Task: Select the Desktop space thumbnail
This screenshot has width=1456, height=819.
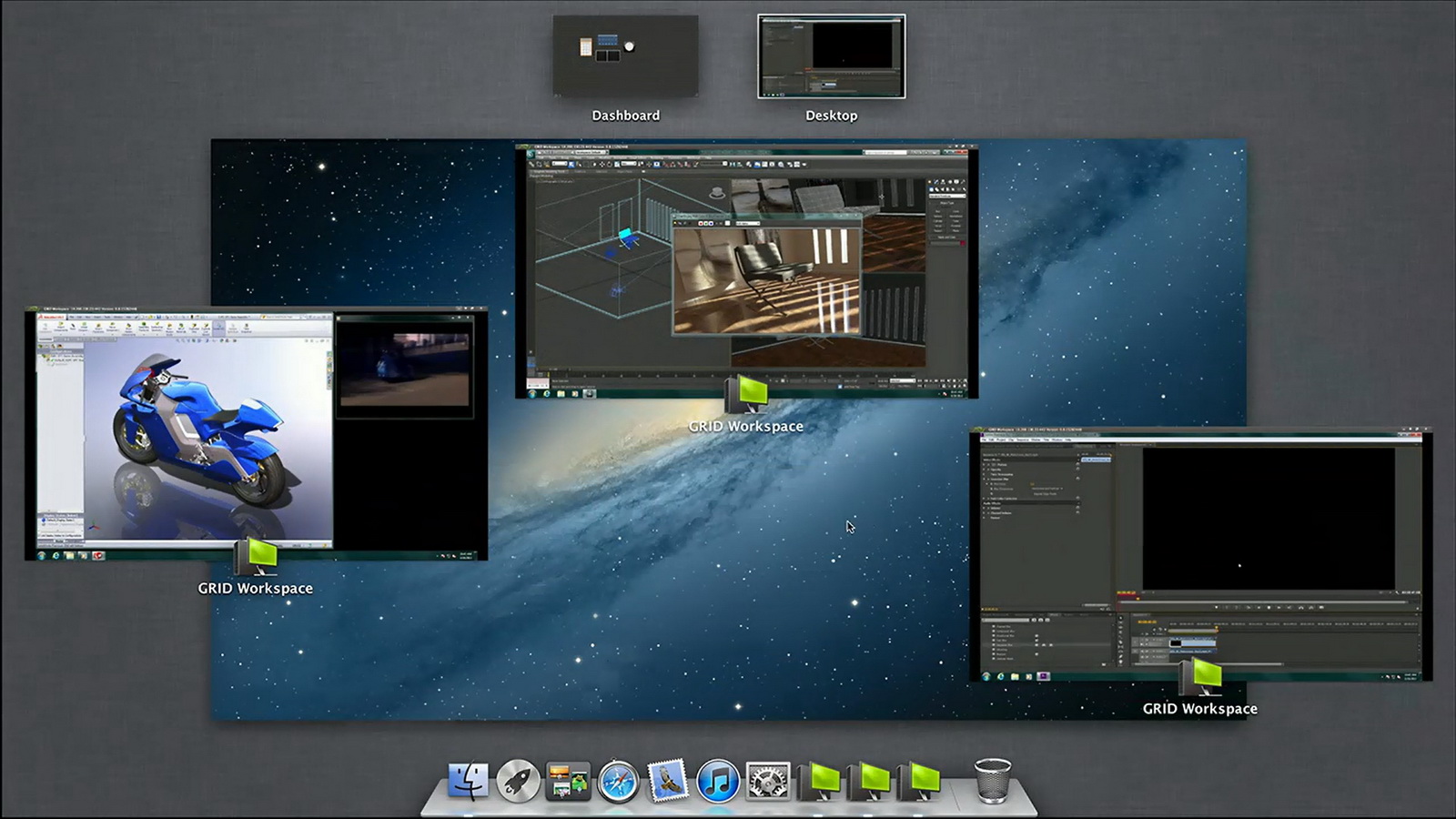Action: click(831, 56)
